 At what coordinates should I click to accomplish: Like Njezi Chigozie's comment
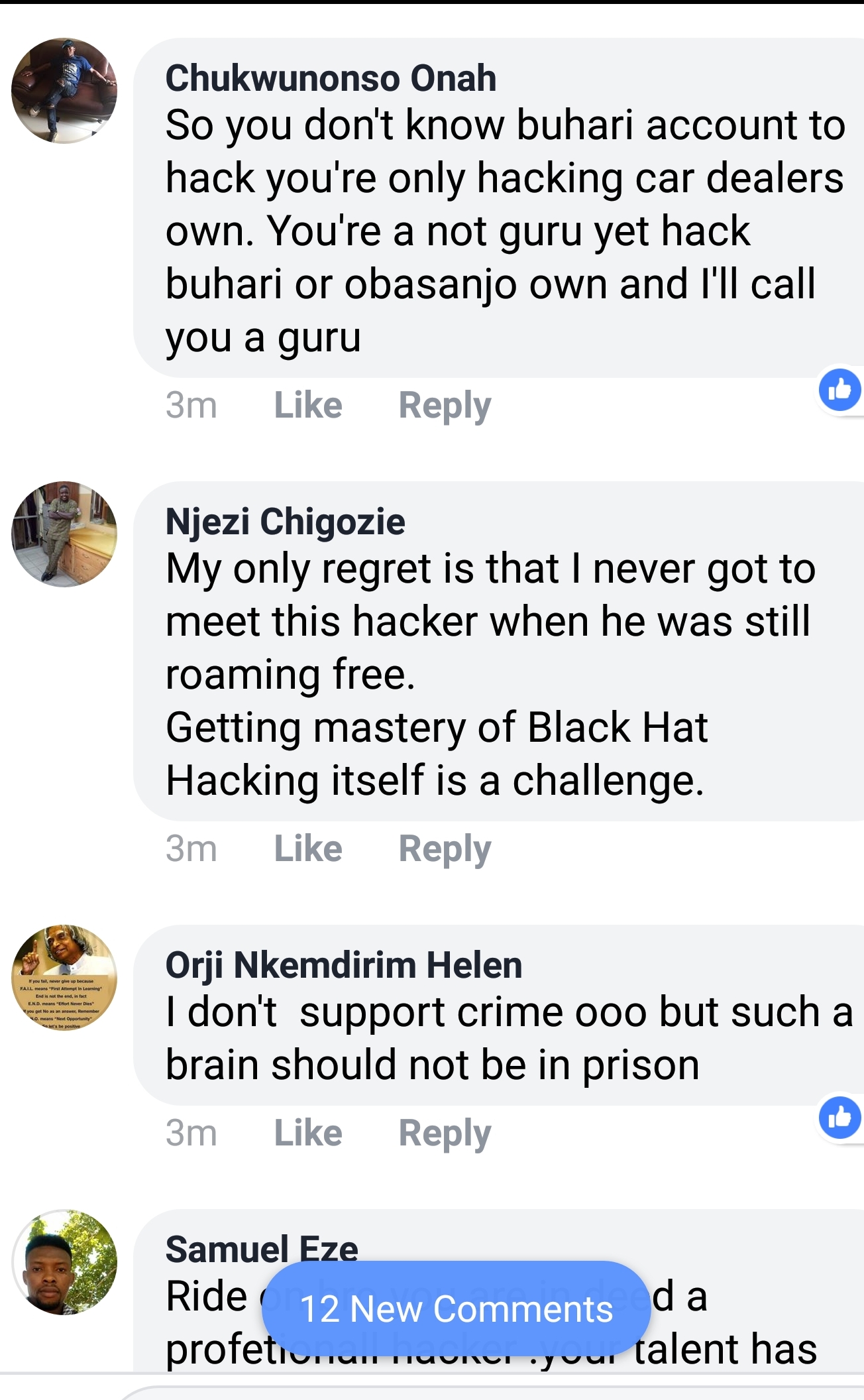pyautogui.click(x=308, y=848)
